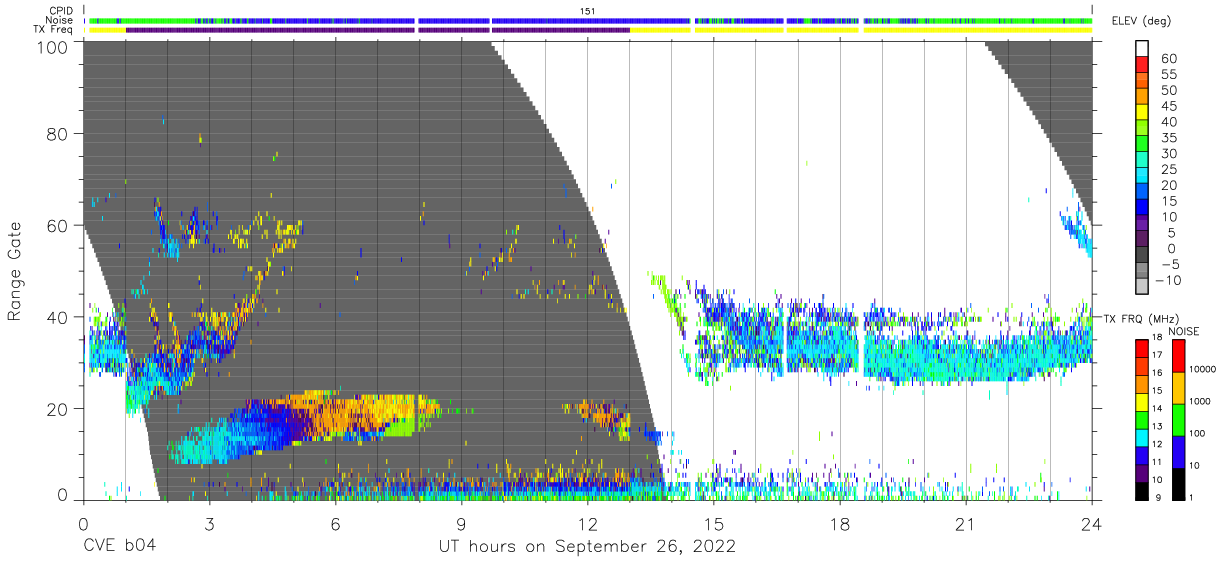
Task: Click the 24 tick on the UT hours axis
Action: point(1092,524)
